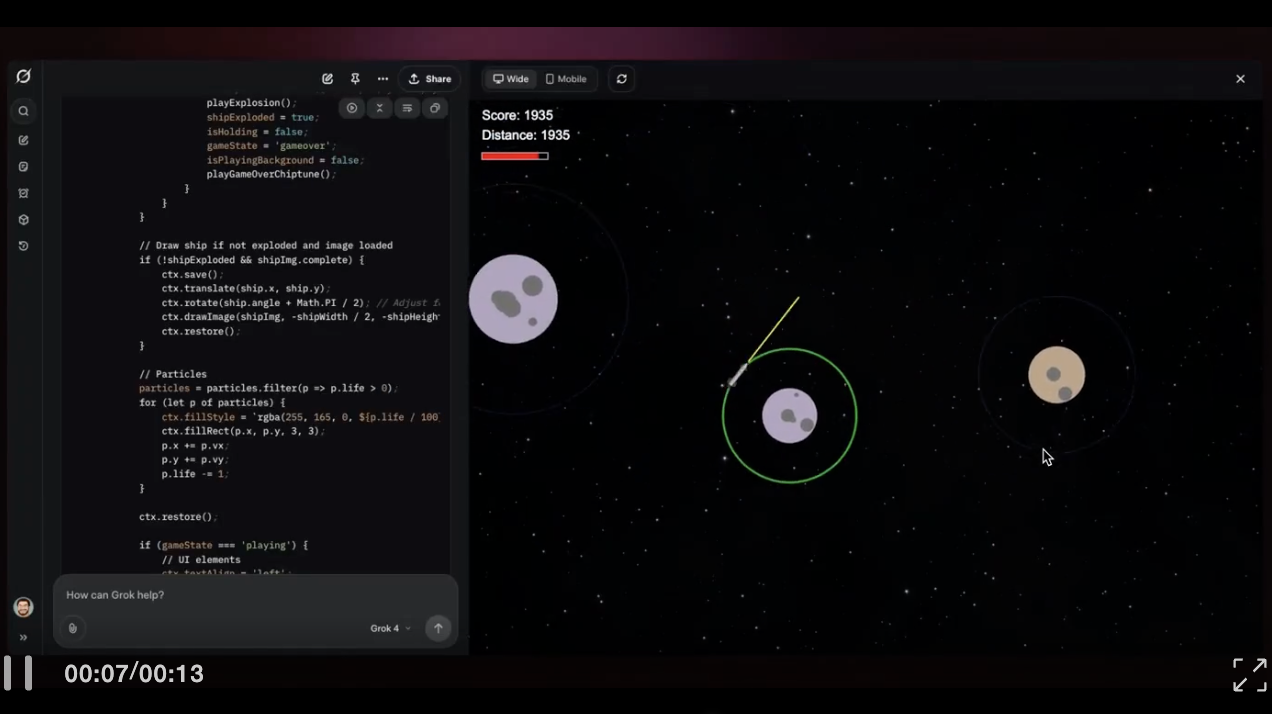Click the 'ctx.save();' code line
This screenshot has width=1272, height=714.
(x=193, y=274)
